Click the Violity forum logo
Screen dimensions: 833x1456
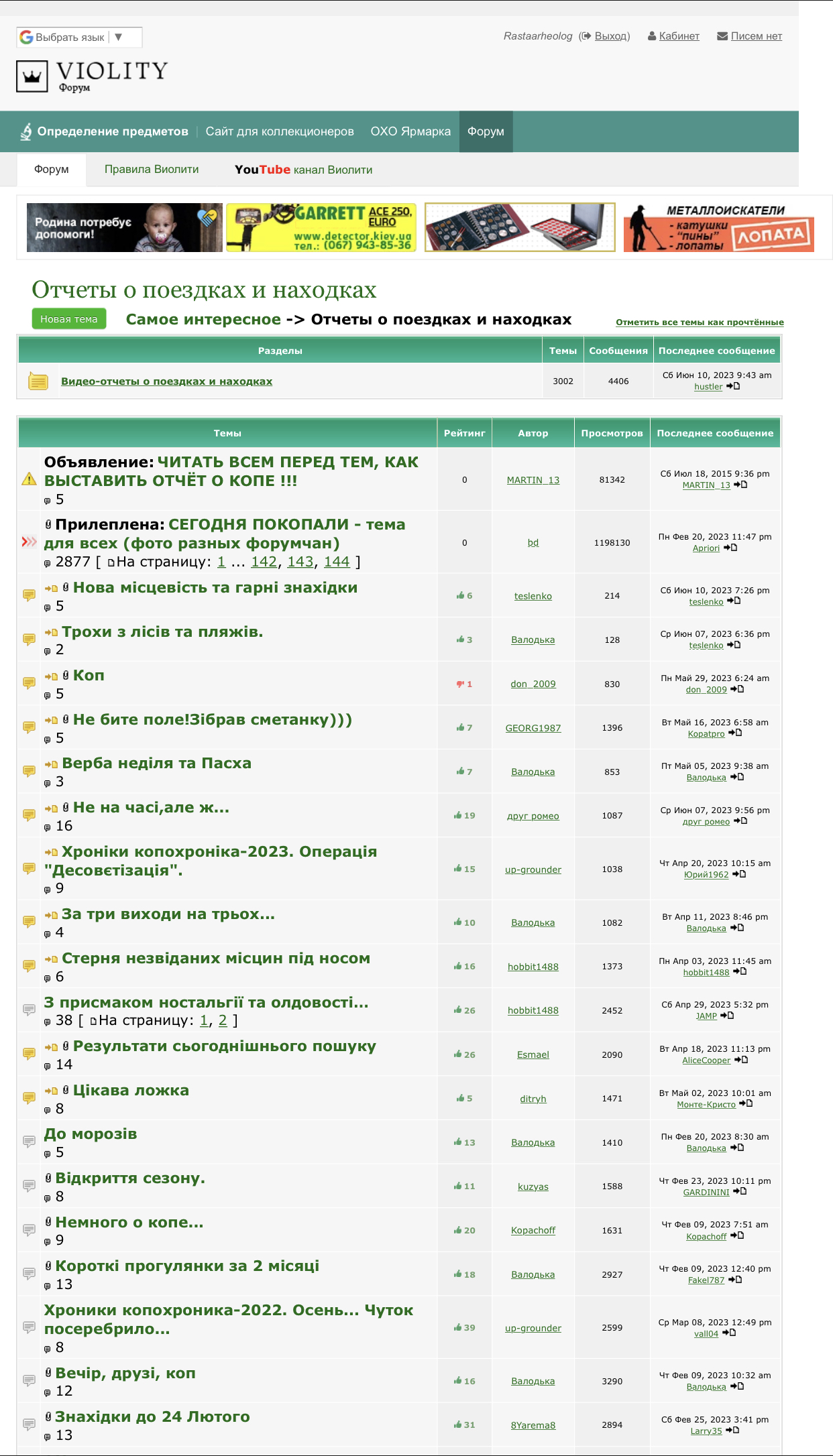point(92,76)
